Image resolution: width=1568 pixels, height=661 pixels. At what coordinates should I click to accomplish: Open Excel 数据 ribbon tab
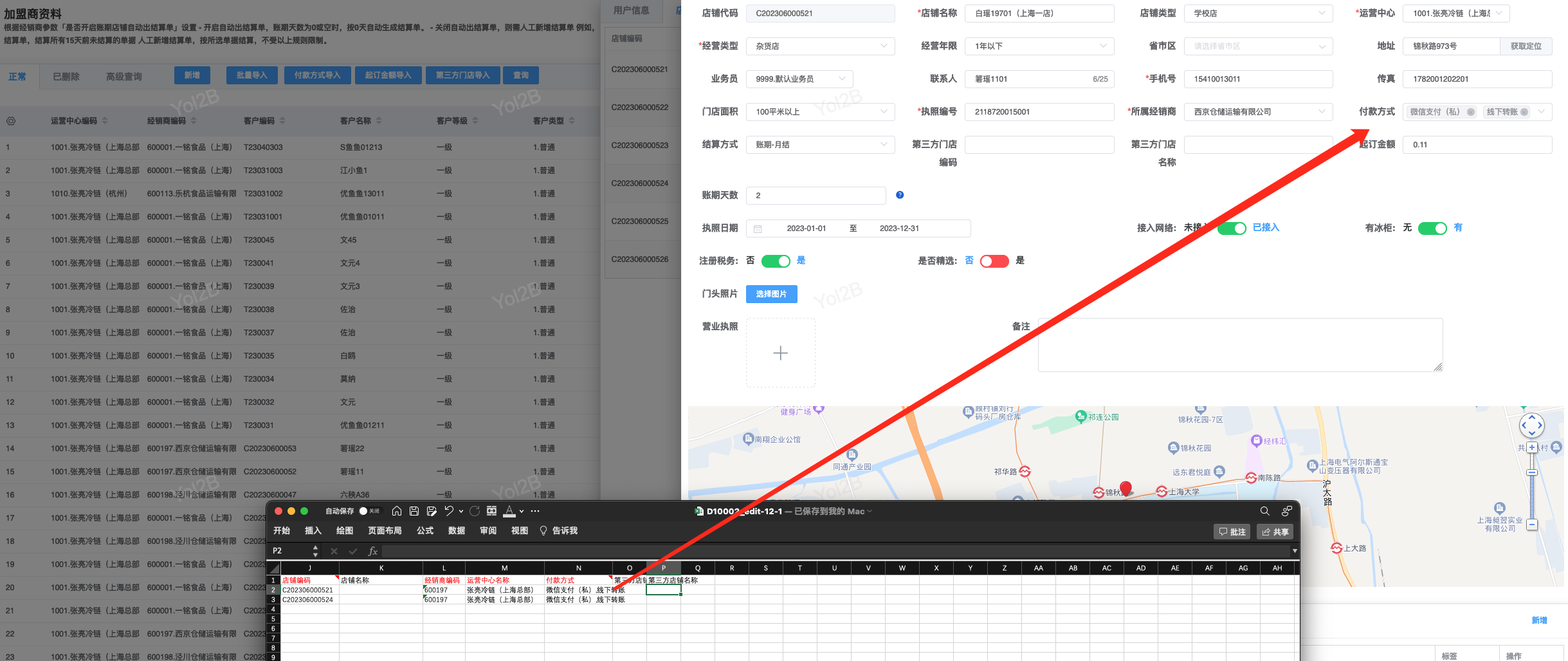[457, 531]
